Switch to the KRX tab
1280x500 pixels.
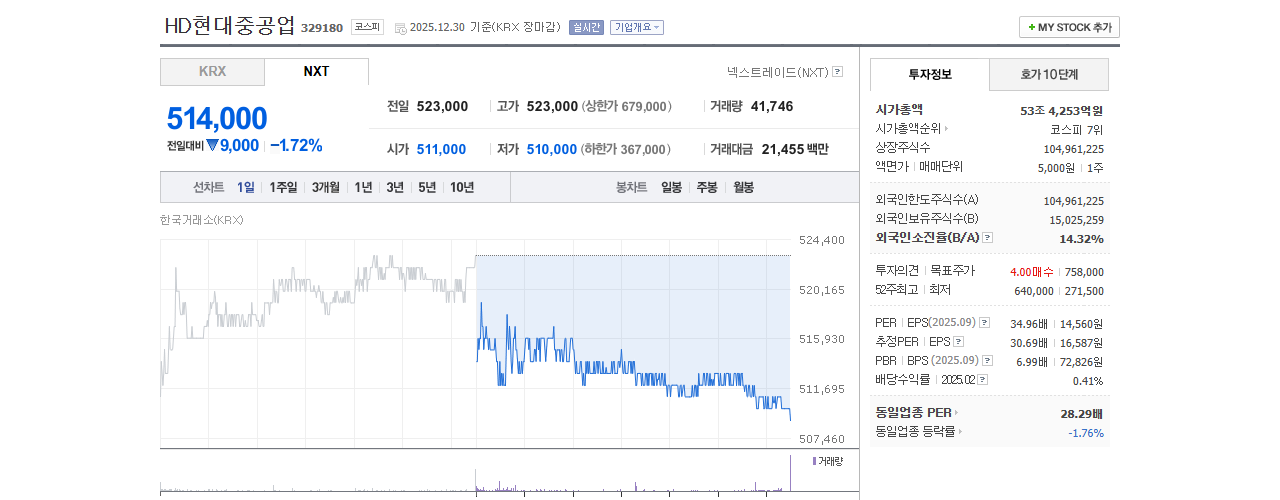(212, 72)
